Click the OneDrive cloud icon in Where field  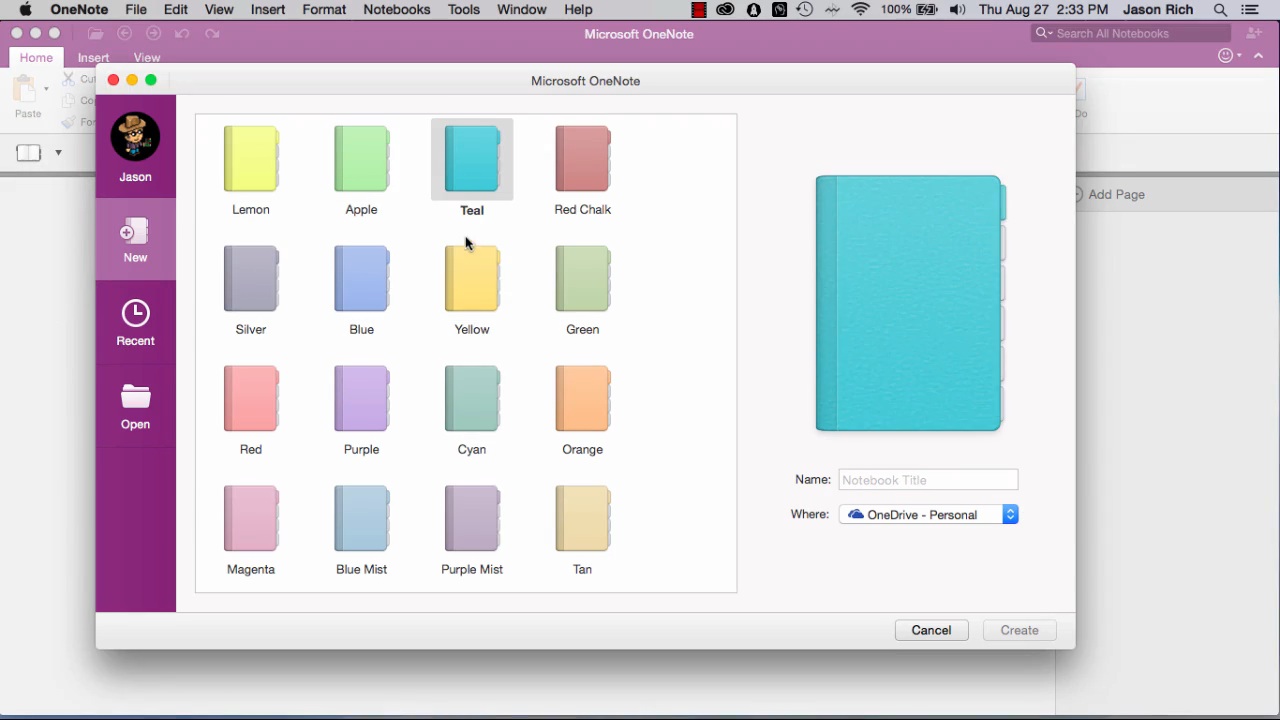856,514
